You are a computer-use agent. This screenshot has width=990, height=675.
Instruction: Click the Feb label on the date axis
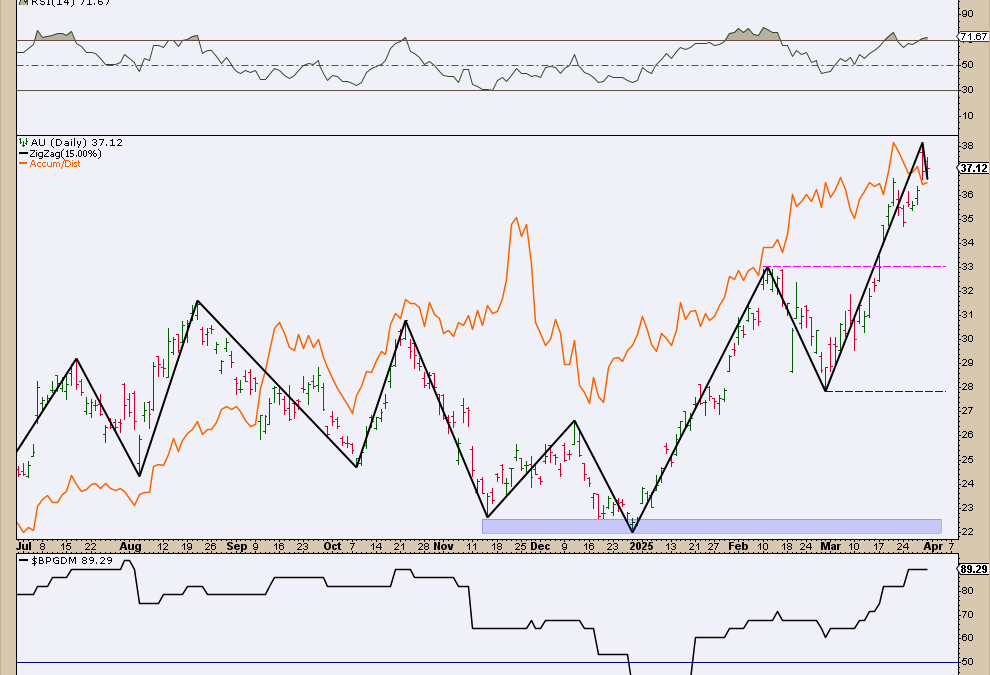point(737,546)
